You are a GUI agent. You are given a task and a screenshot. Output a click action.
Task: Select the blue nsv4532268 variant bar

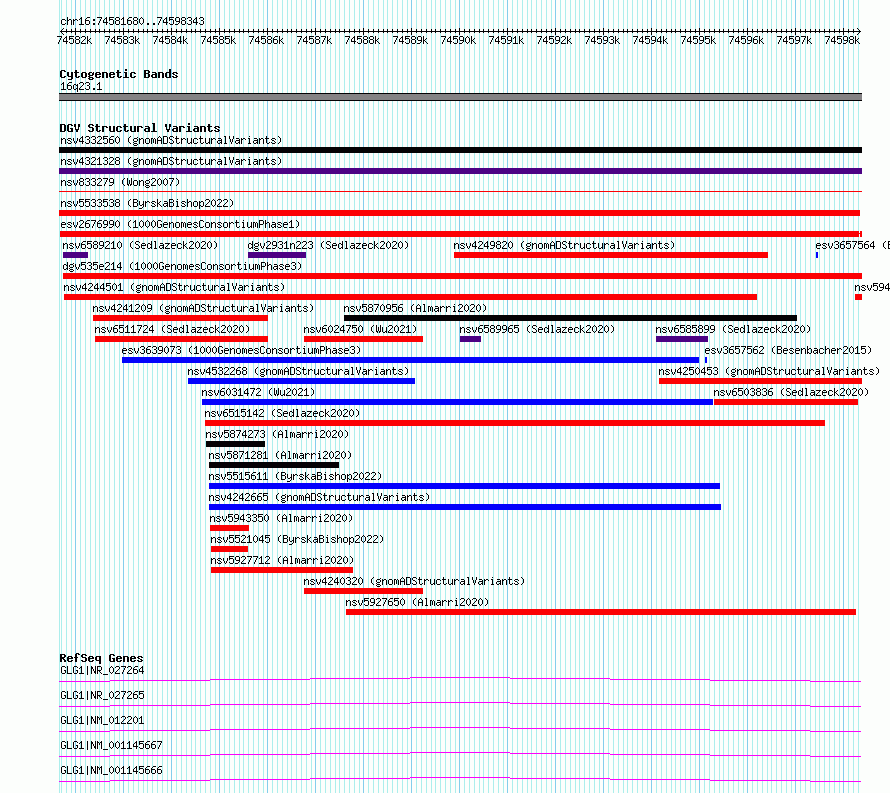coord(301,381)
